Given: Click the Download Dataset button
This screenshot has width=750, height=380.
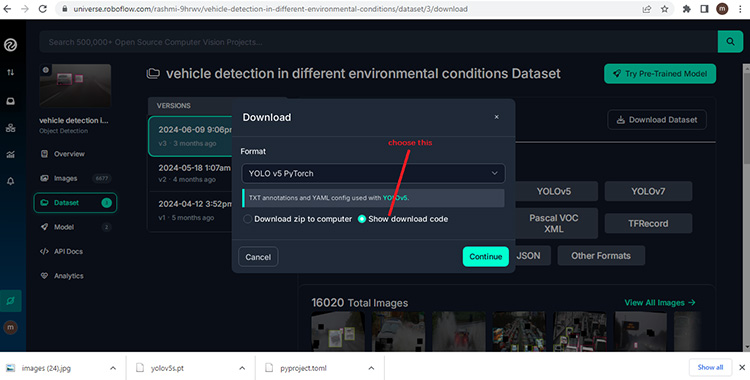Looking at the screenshot, I should pos(657,120).
